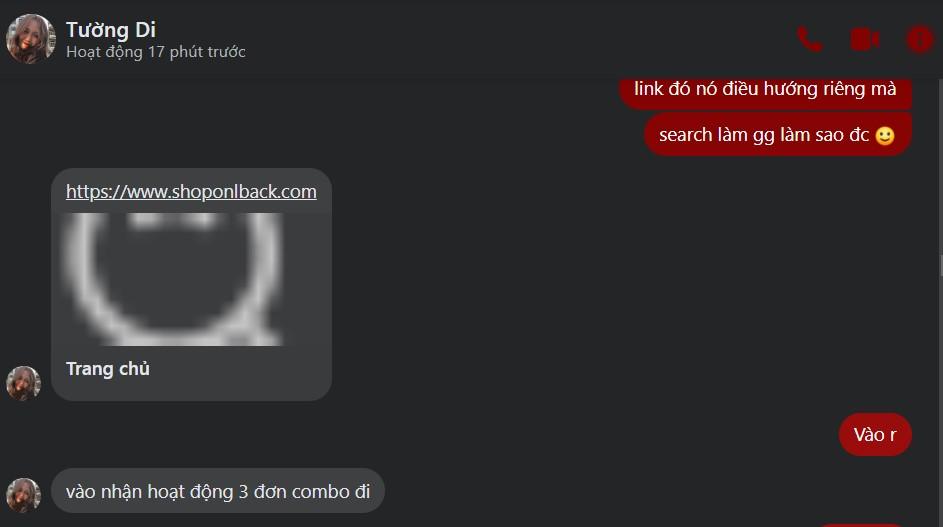Click the chat scrollbar thumb

(941, 265)
